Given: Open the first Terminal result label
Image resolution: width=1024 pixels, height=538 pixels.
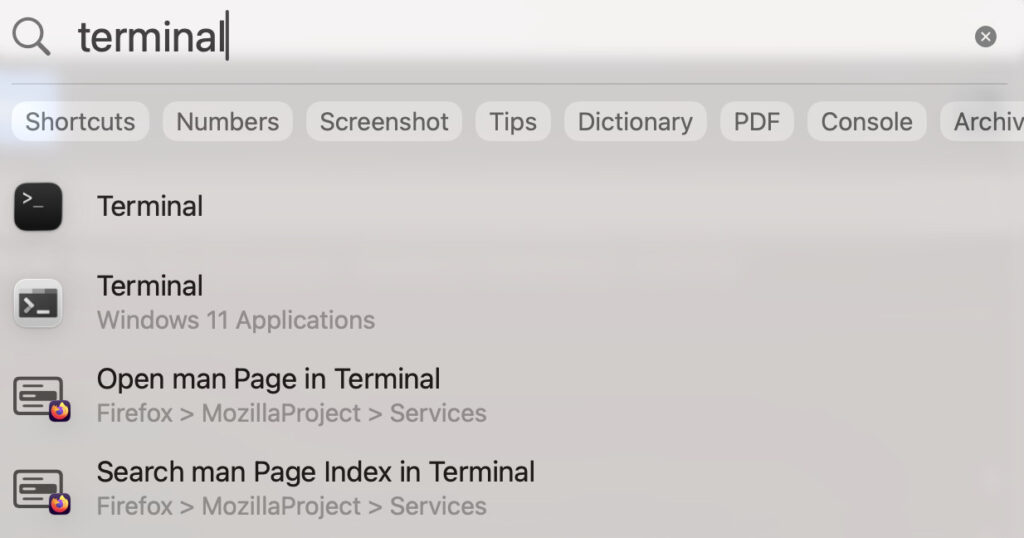Looking at the screenshot, I should tap(150, 206).
